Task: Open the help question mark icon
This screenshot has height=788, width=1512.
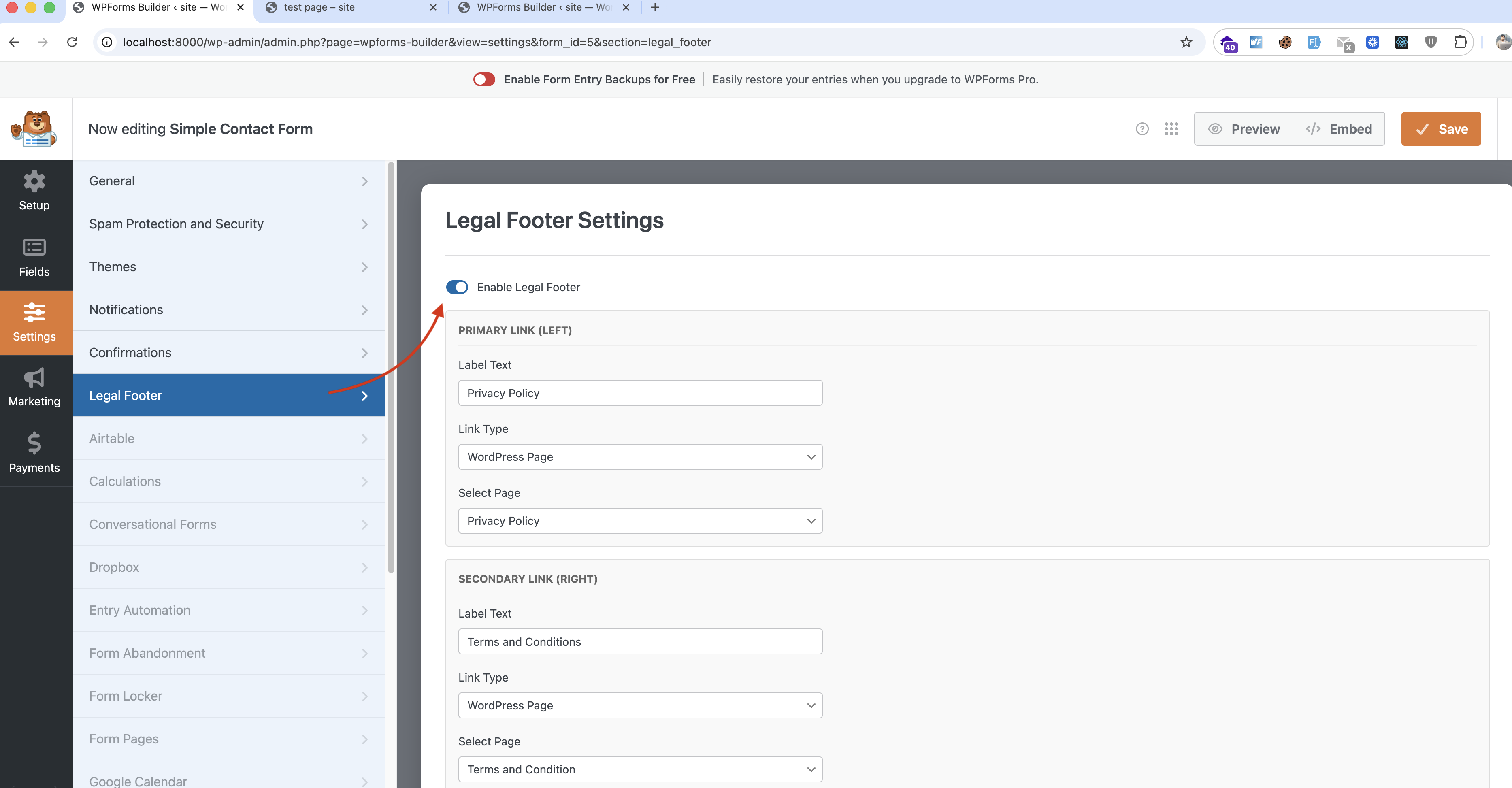Action: pos(1141,128)
